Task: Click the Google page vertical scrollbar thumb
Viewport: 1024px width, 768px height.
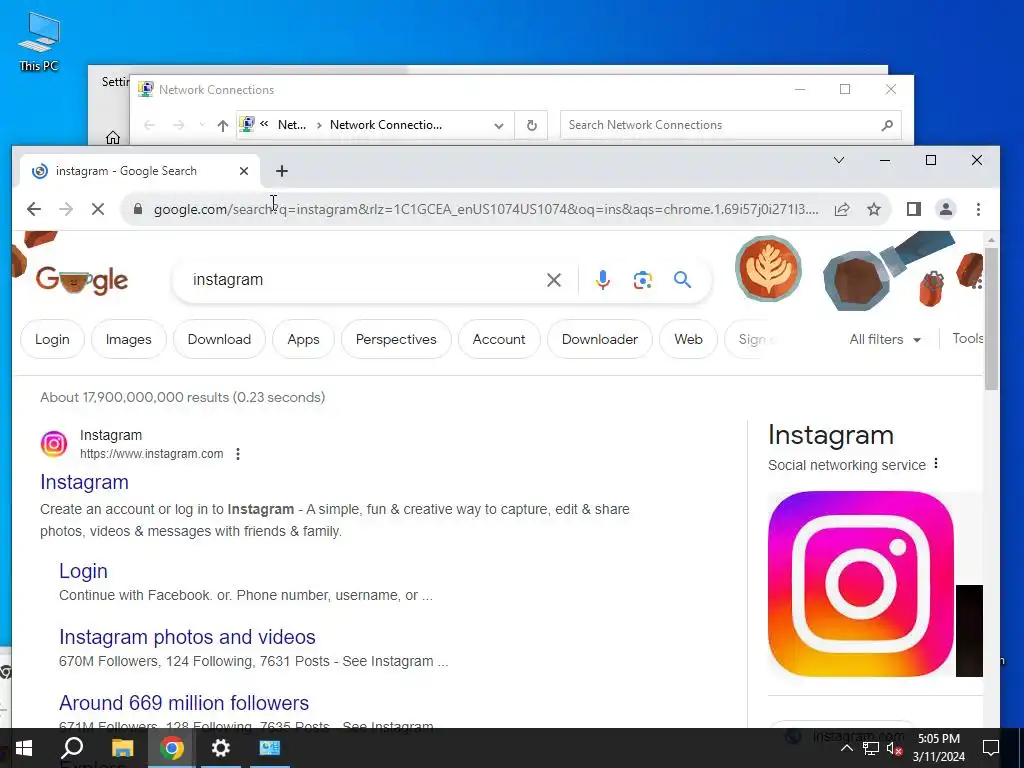Action: [x=991, y=318]
